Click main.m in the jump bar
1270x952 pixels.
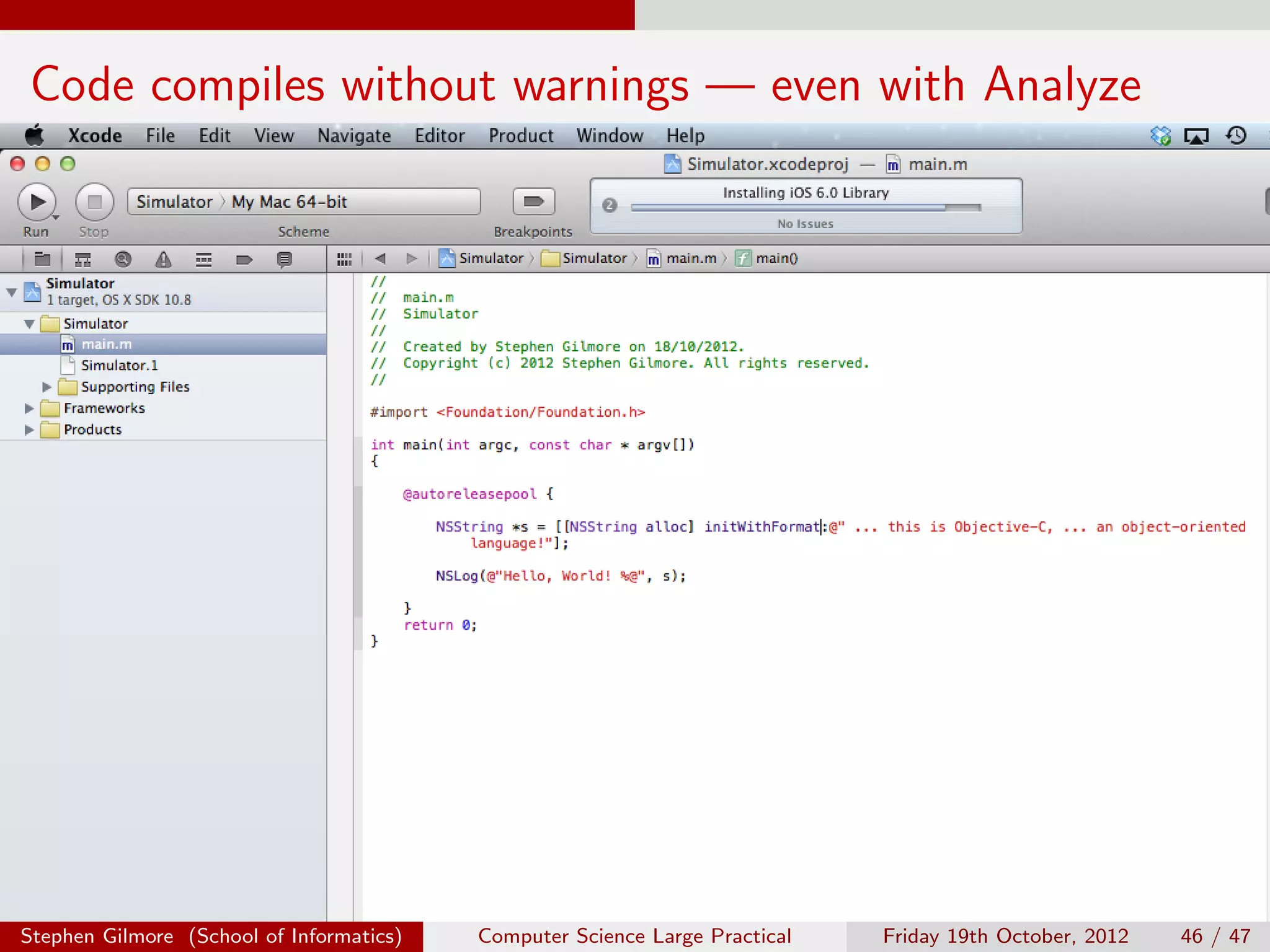682,258
